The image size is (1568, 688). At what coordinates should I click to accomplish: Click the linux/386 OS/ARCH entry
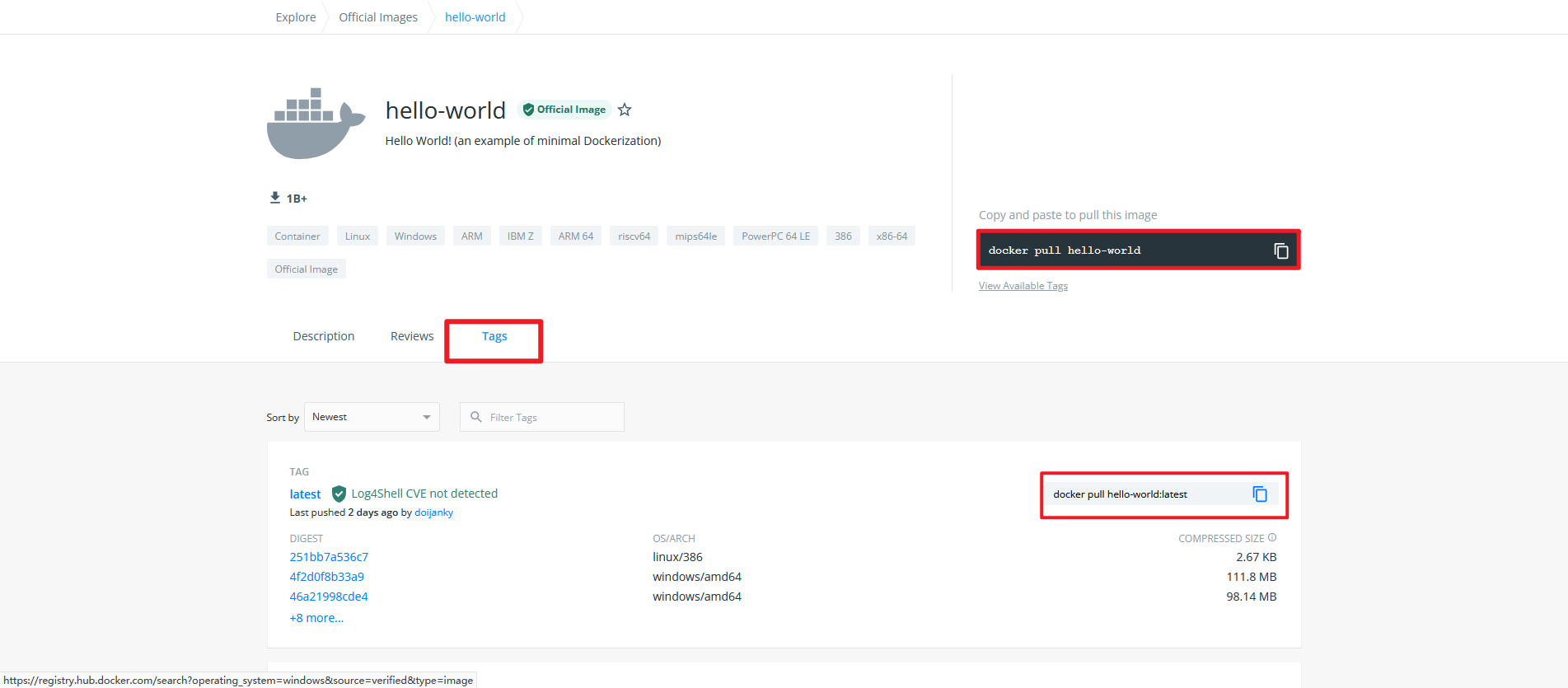[678, 557]
